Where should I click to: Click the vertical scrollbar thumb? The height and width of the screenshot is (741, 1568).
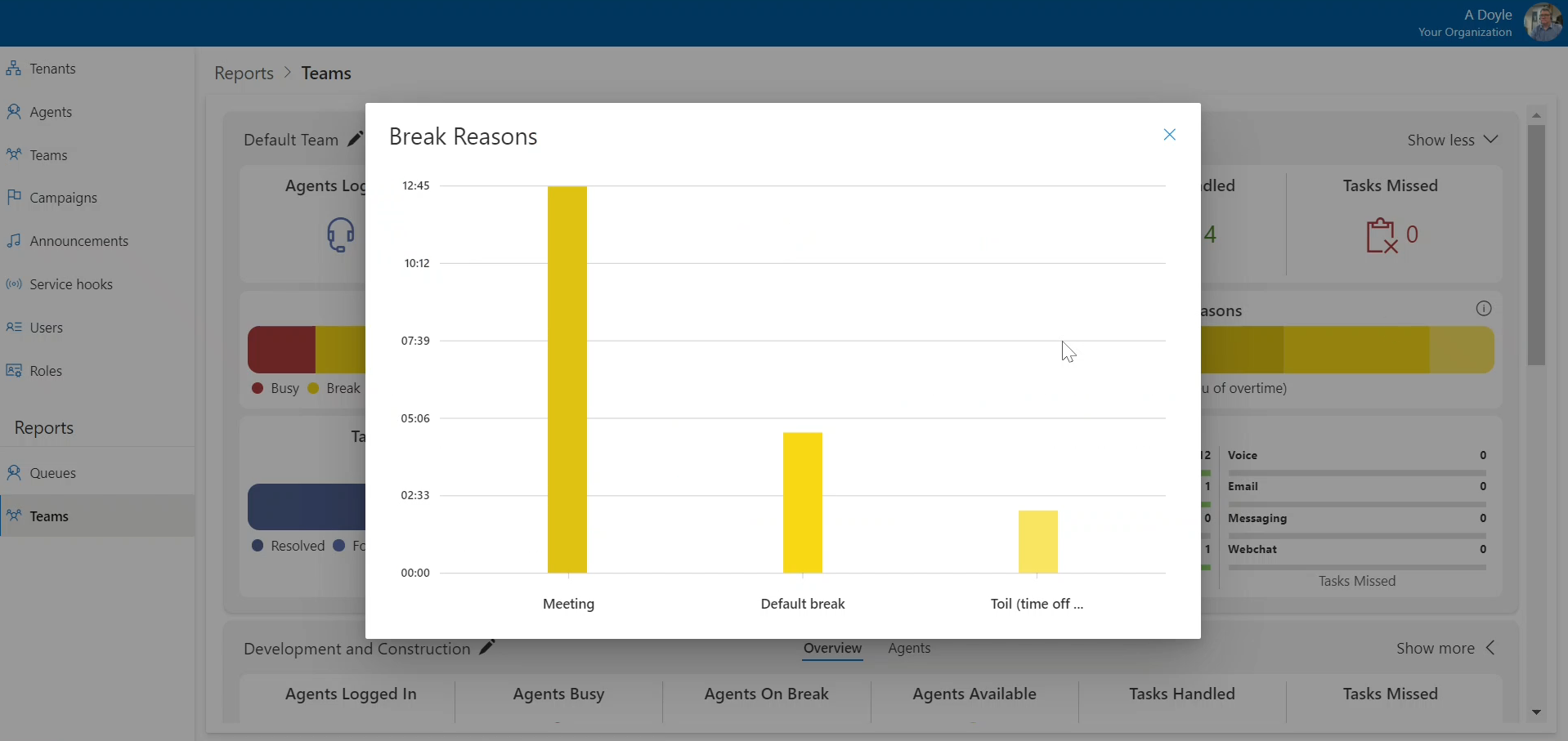click(1536, 245)
